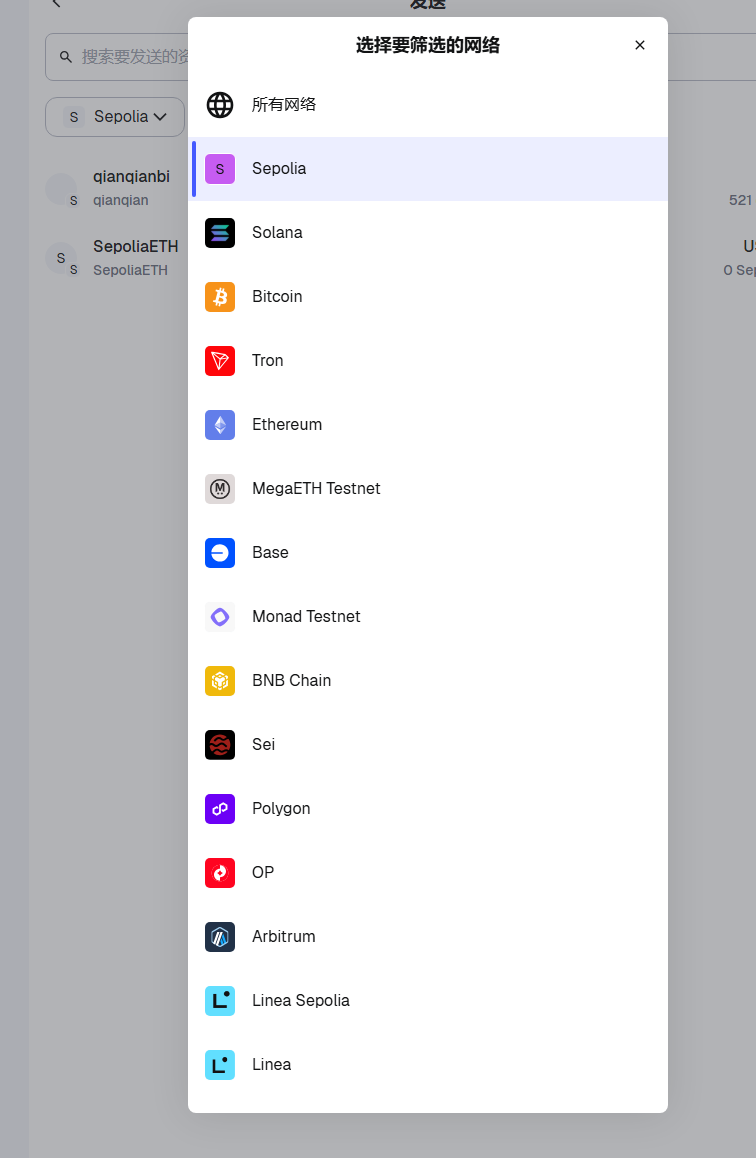The height and width of the screenshot is (1158, 756).
Task: Choose Linea Sepolia label
Action: (x=301, y=1001)
